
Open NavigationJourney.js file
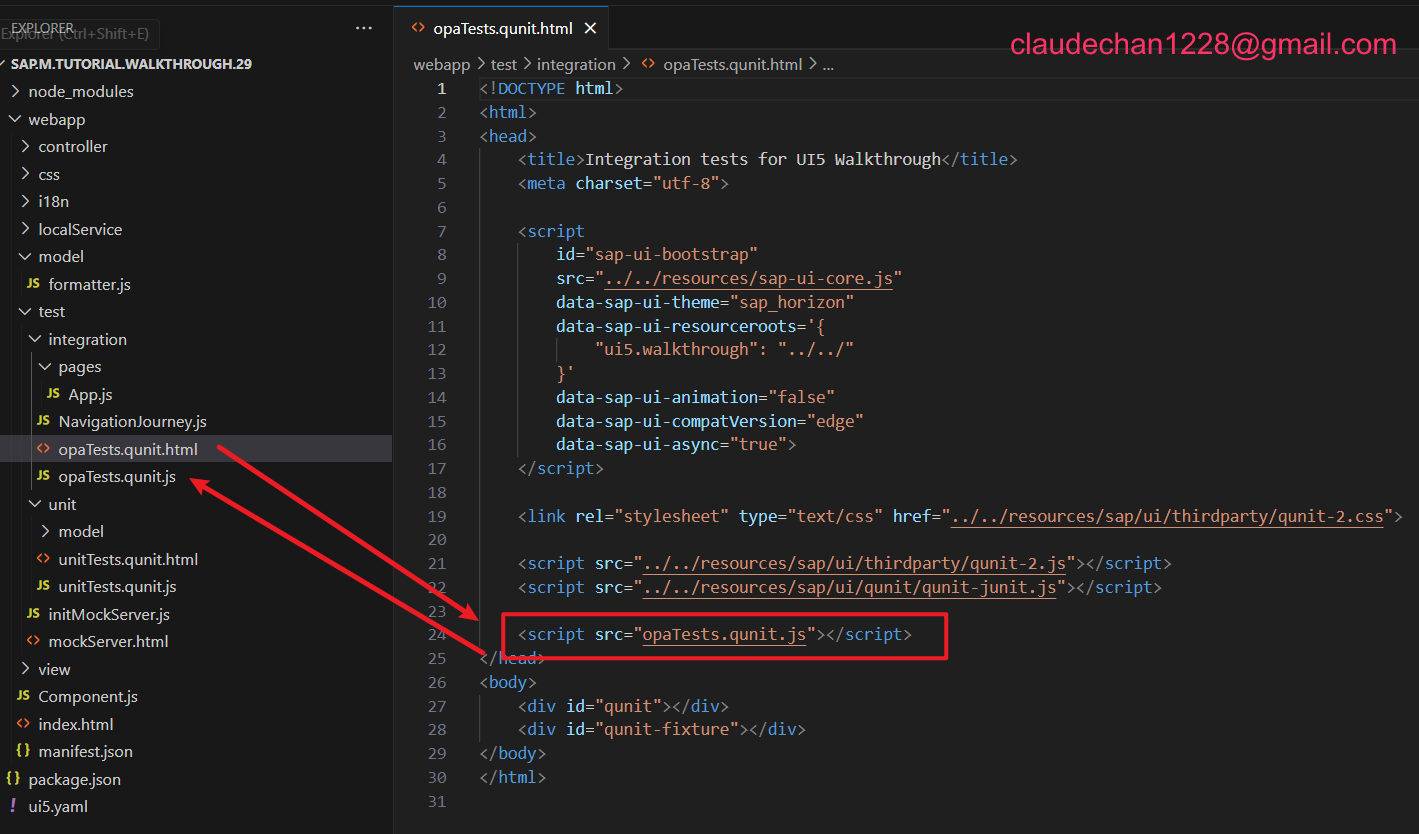(x=132, y=421)
